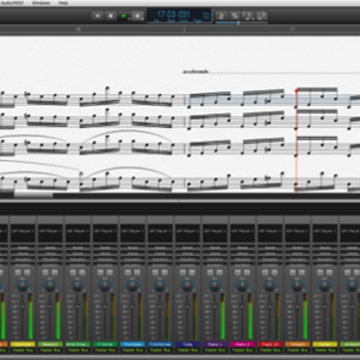Viewport: 360px width, 360px height.
Task: Click the red playhead handle in the score
Action: pyautogui.click(x=296, y=91)
